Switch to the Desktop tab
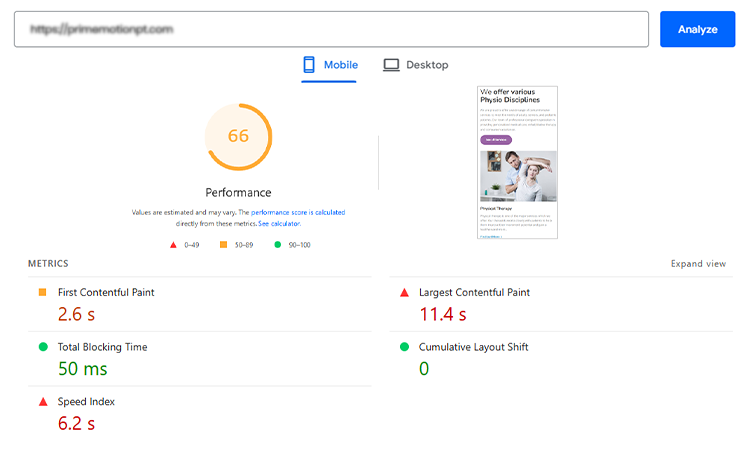 tap(415, 65)
